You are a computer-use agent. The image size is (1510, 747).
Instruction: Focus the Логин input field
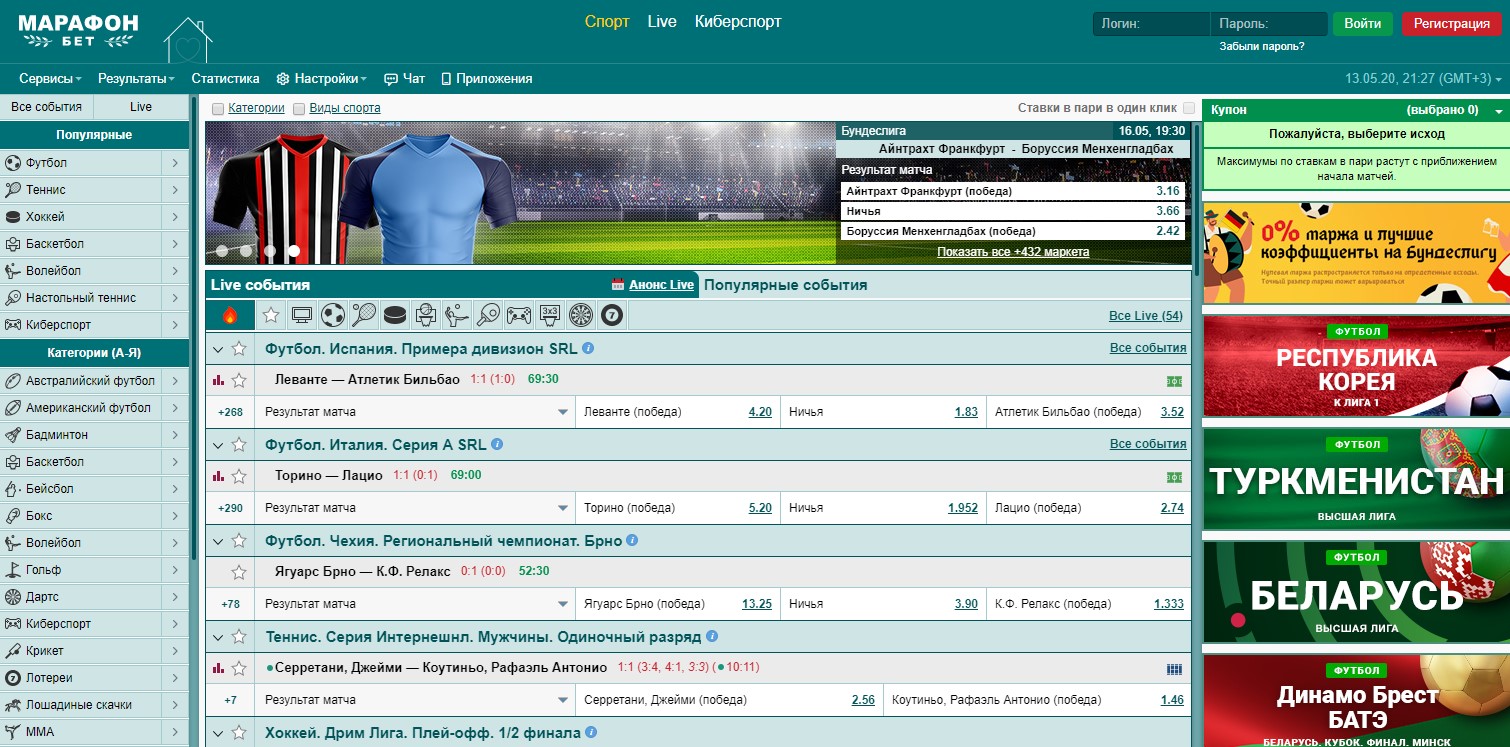[x=1151, y=24]
